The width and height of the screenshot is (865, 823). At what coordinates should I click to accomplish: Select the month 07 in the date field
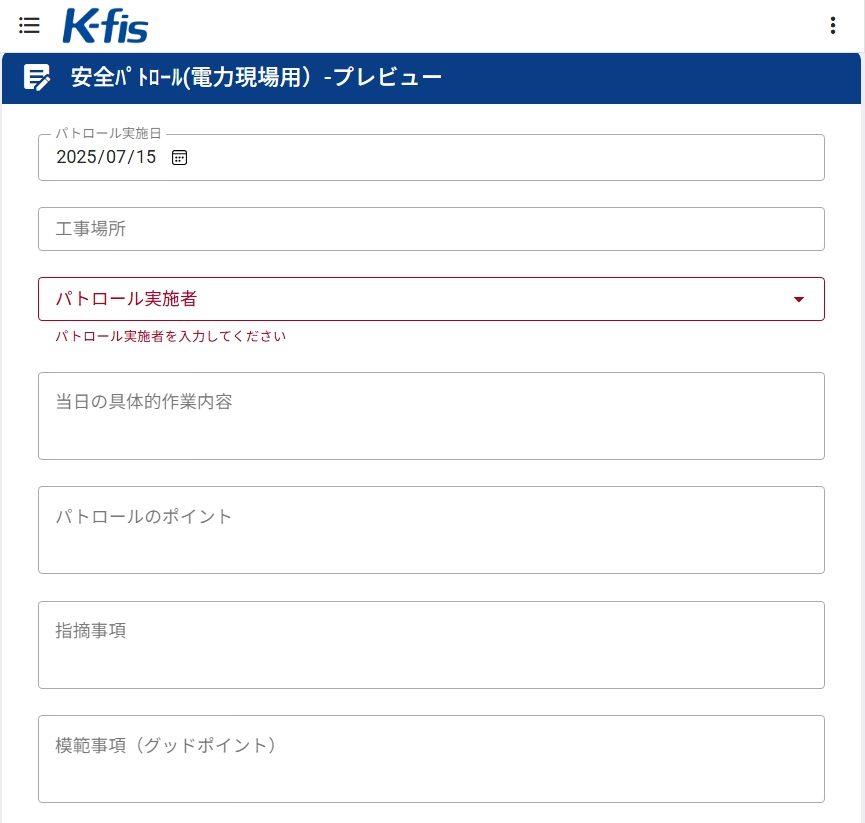[116, 157]
